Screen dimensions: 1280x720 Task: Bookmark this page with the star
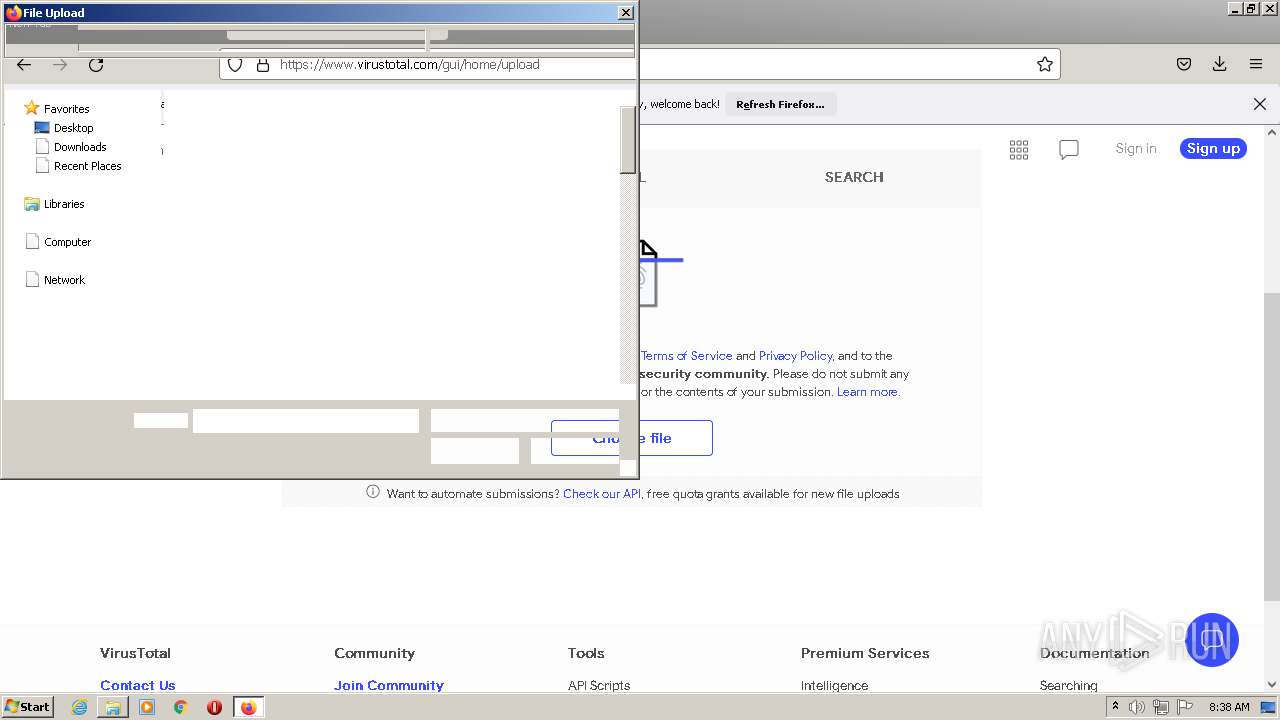pos(1045,64)
